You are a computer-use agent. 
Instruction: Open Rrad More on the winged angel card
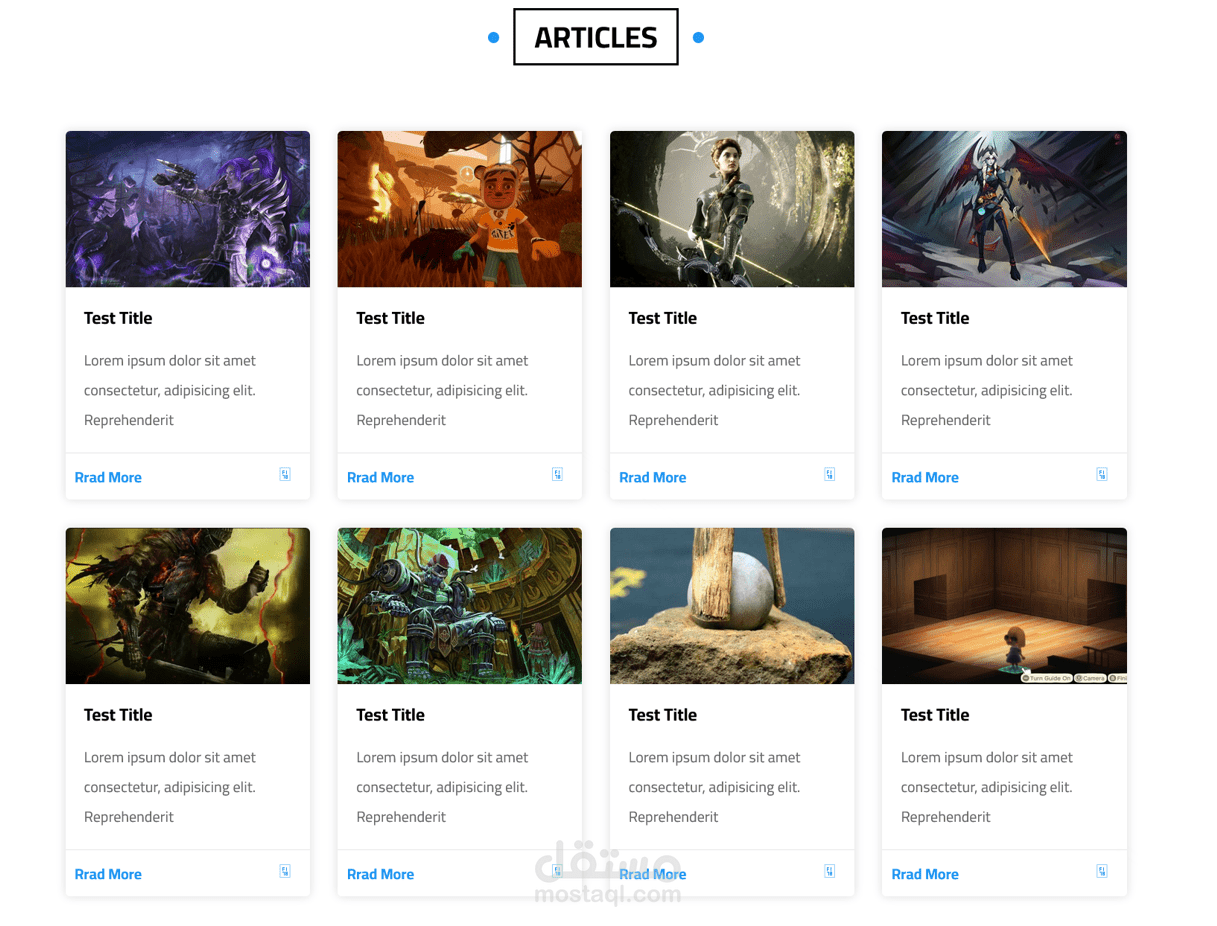pyautogui.click(x=925, y=477)
